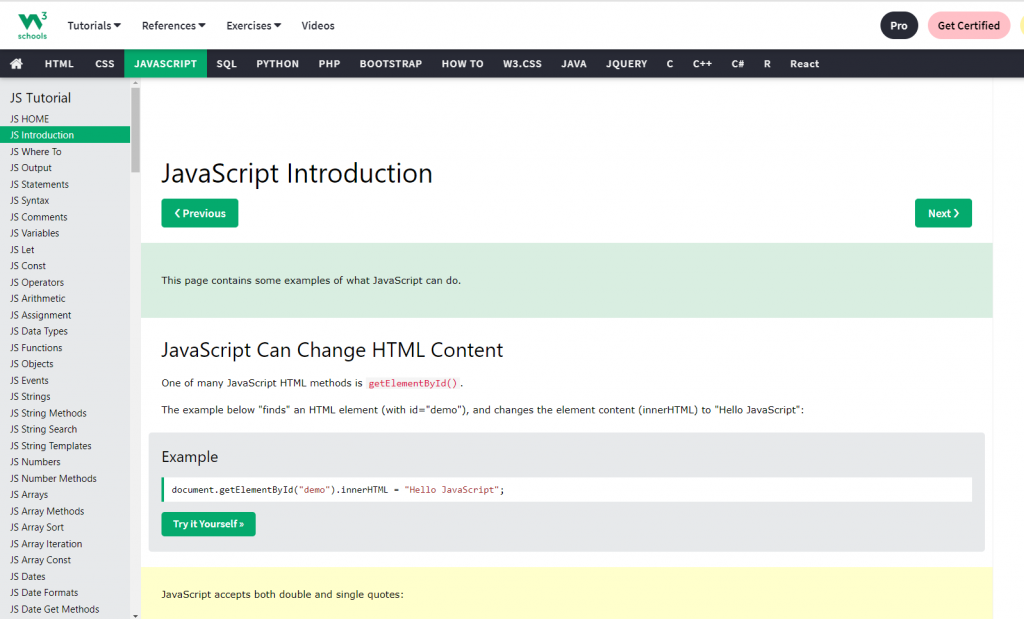
Task: Switch to the PYTHON tab
Action: [277, 64]
